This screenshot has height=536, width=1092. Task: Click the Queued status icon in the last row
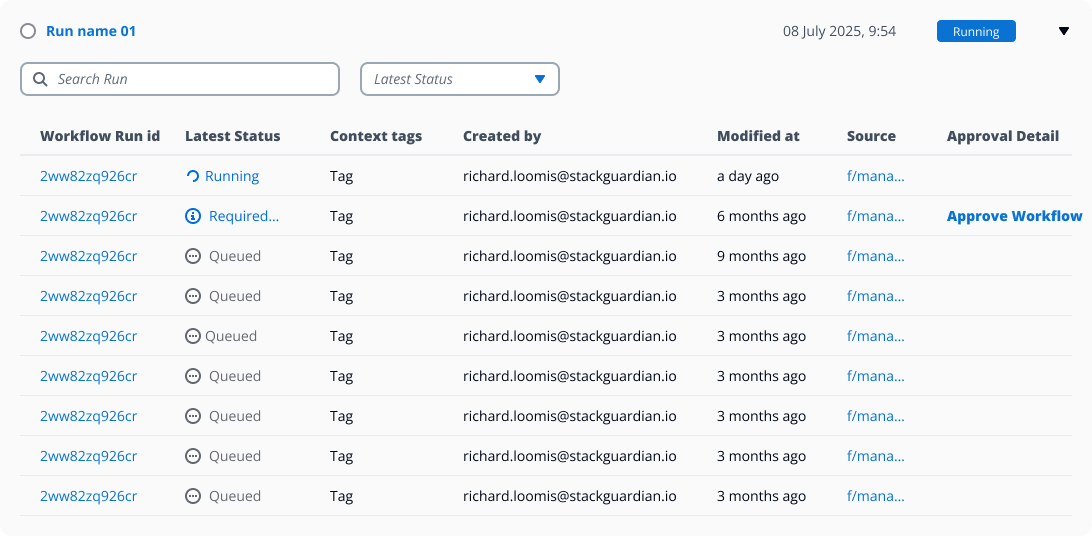(193, 496)
